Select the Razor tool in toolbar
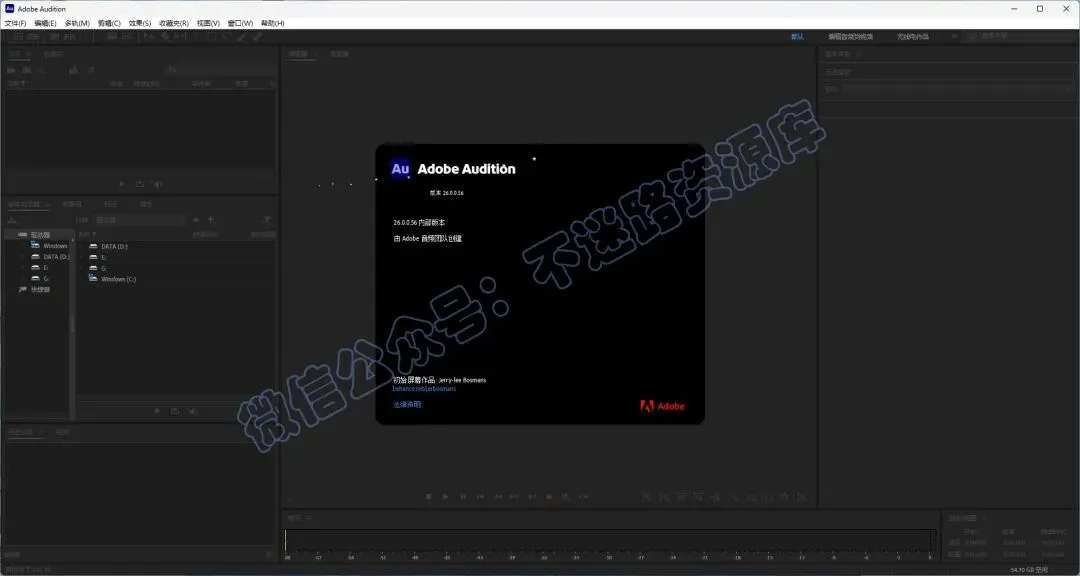 (165, 37)
